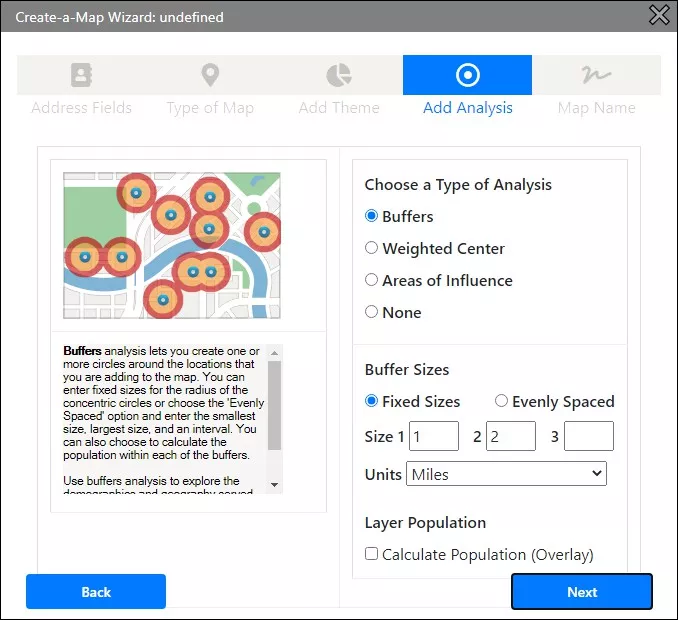The width and height of the screenshot is (678, 620).
Task: Click the Add Analysis target icon
Action: pyautogui.click(x=467, y=75)
